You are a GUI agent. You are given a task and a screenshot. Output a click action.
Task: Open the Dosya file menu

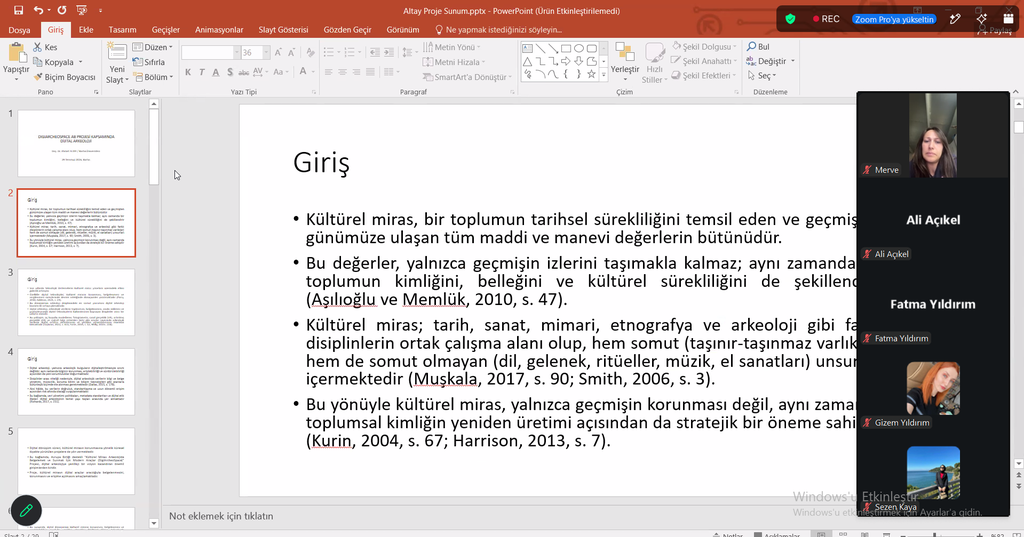pos(19,30)
